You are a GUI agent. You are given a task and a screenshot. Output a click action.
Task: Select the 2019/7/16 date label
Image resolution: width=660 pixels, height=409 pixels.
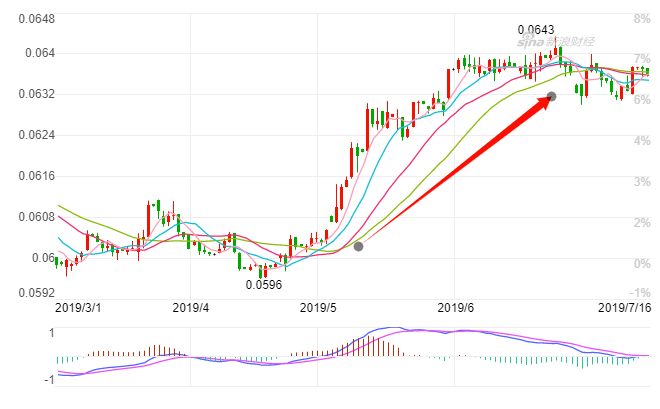coord(625,308)
